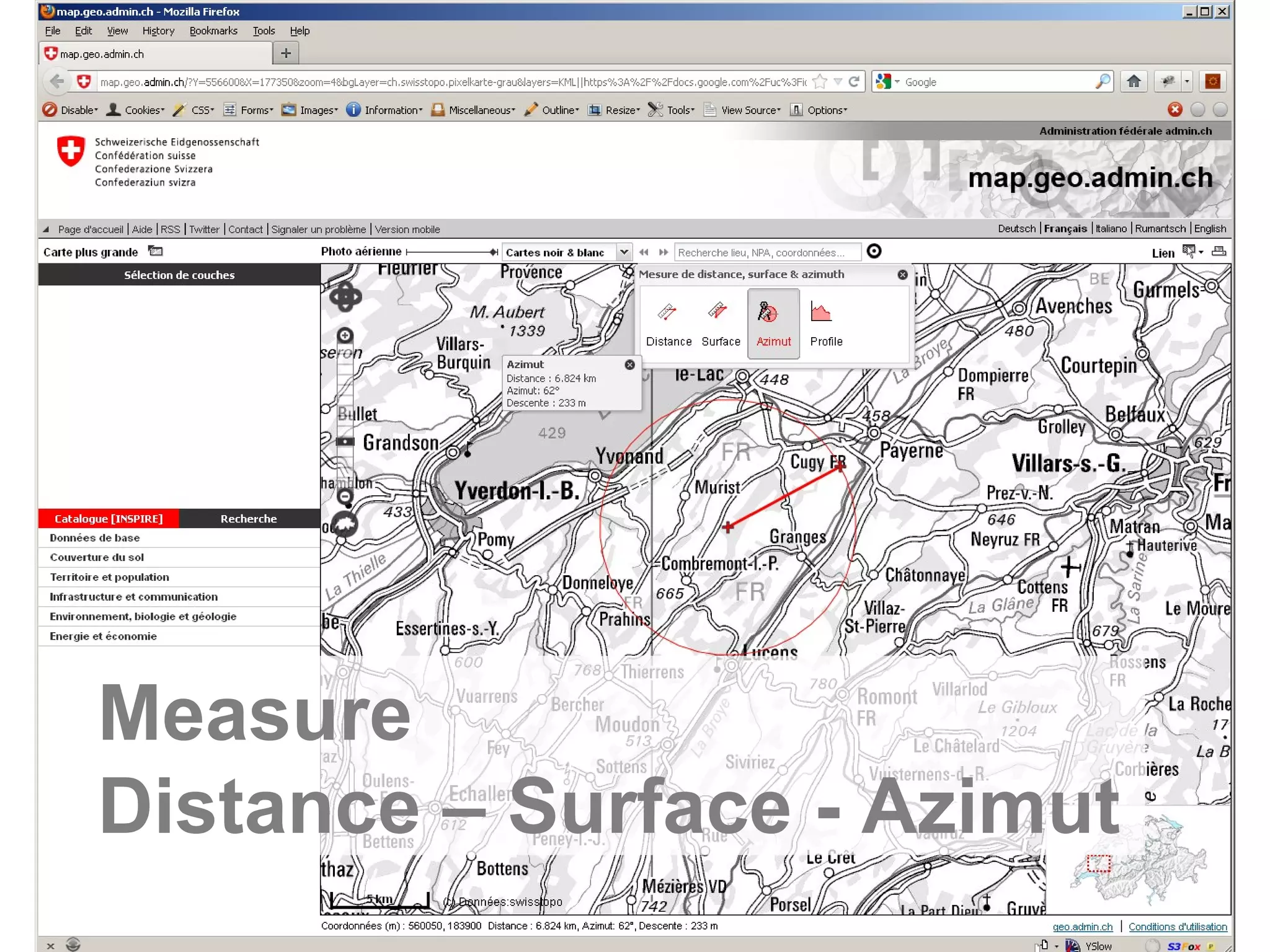The image size is (1270, 952).
Task: Open the Outline developer toolbar menu
Action: coord(551,110)
